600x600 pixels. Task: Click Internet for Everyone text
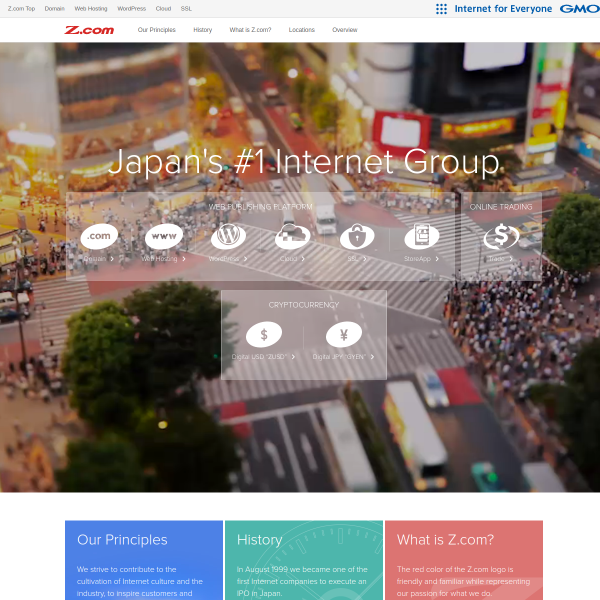(x=503, y=9)
